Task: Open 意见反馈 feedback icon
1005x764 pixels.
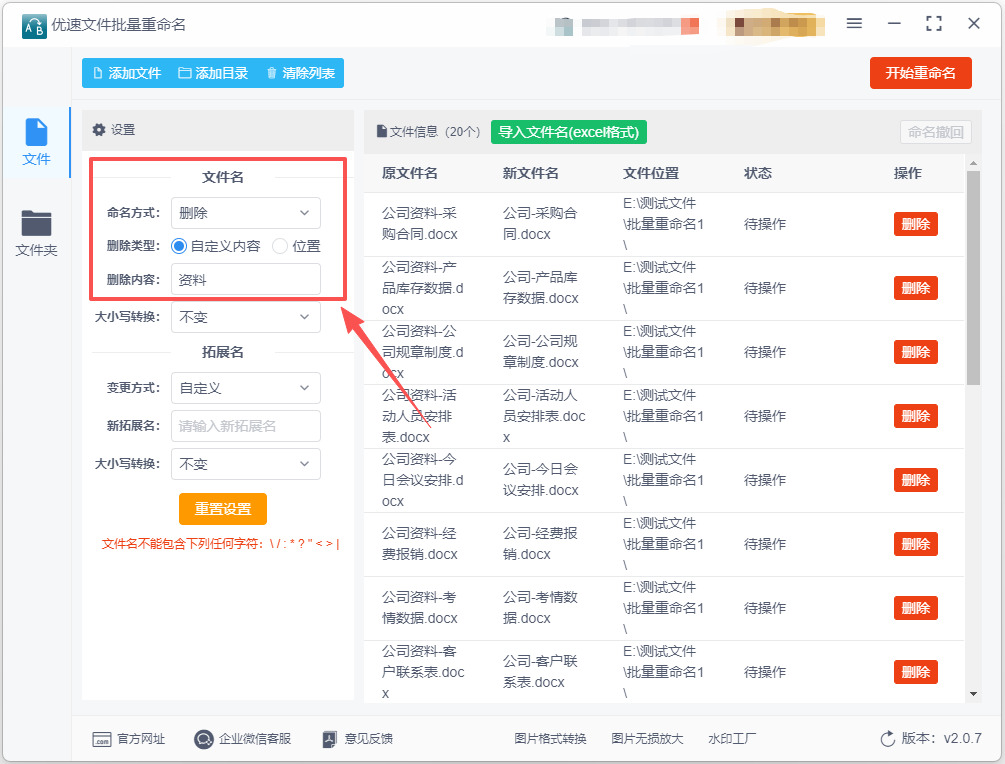Action: coord(331,739)
